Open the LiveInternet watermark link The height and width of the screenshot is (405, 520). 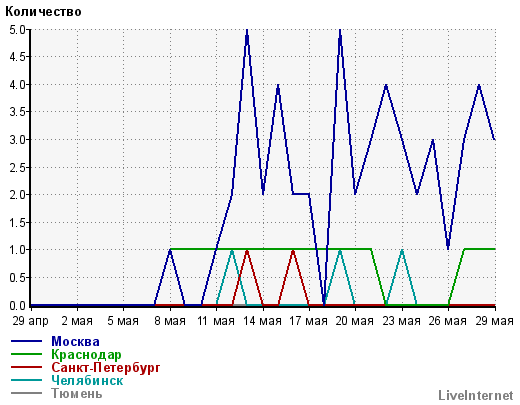[476, 395]
